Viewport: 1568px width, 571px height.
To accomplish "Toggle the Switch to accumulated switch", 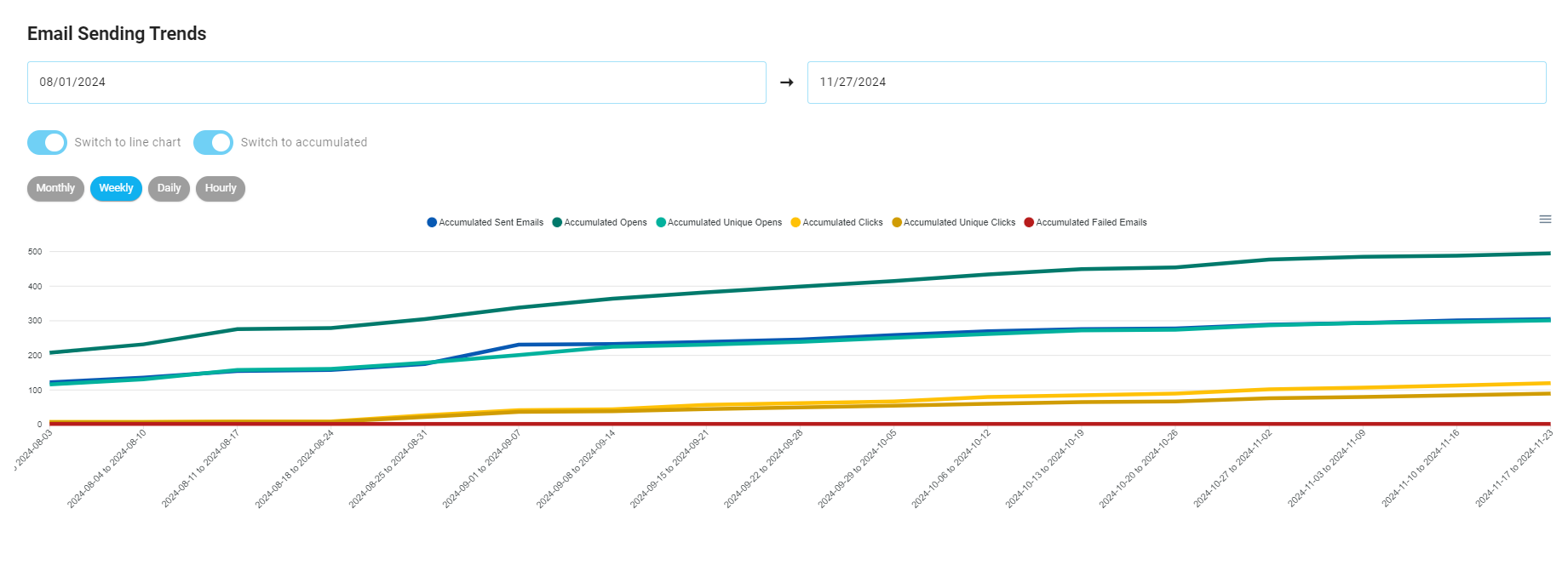I will click(213, 142).
